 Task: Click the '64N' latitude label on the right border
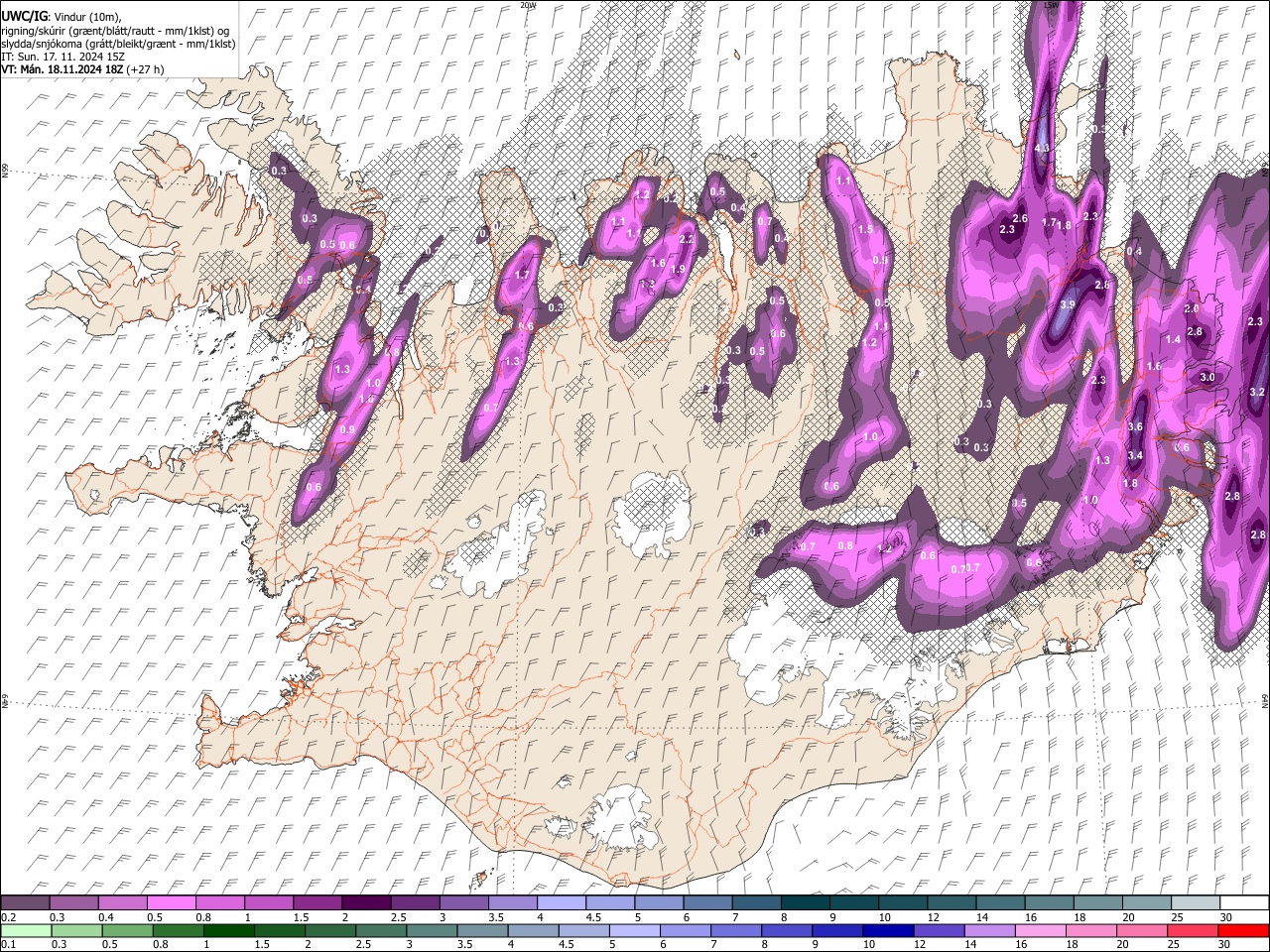(1265, 700)
